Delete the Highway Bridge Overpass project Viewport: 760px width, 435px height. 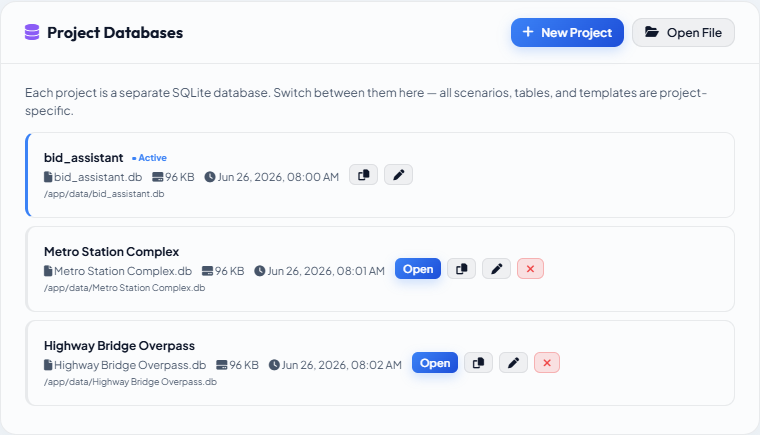pos(547,363)
